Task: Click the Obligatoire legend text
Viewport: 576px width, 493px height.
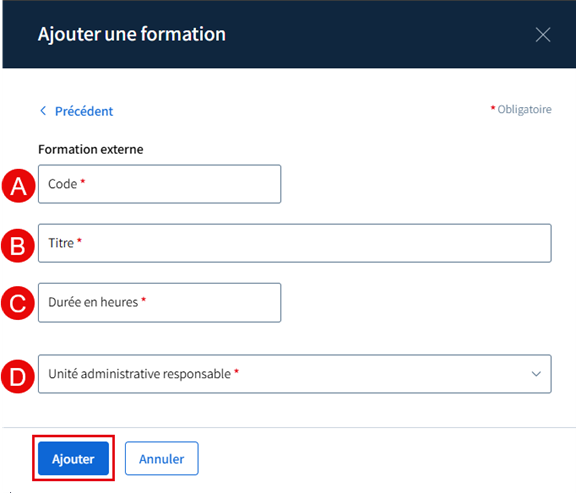Action: coord(524,109)
